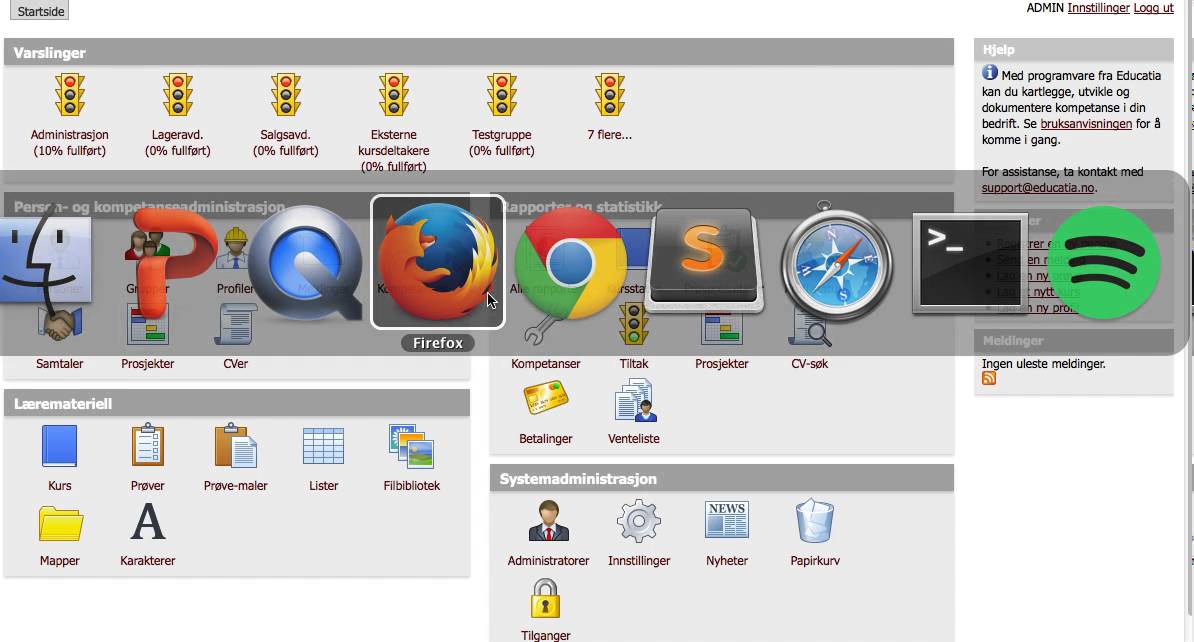Select Google Chrome in the app switcher

pos(571,263)
